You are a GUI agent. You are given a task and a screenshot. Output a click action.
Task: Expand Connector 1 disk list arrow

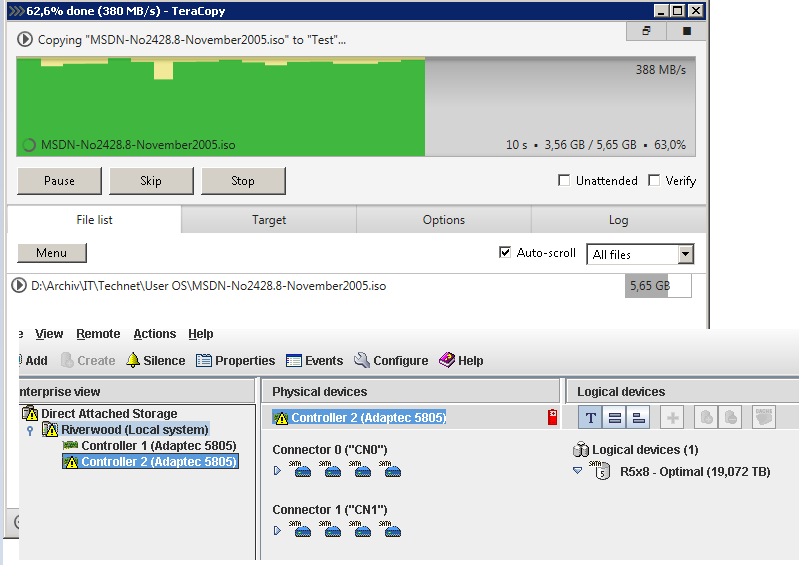277,531
